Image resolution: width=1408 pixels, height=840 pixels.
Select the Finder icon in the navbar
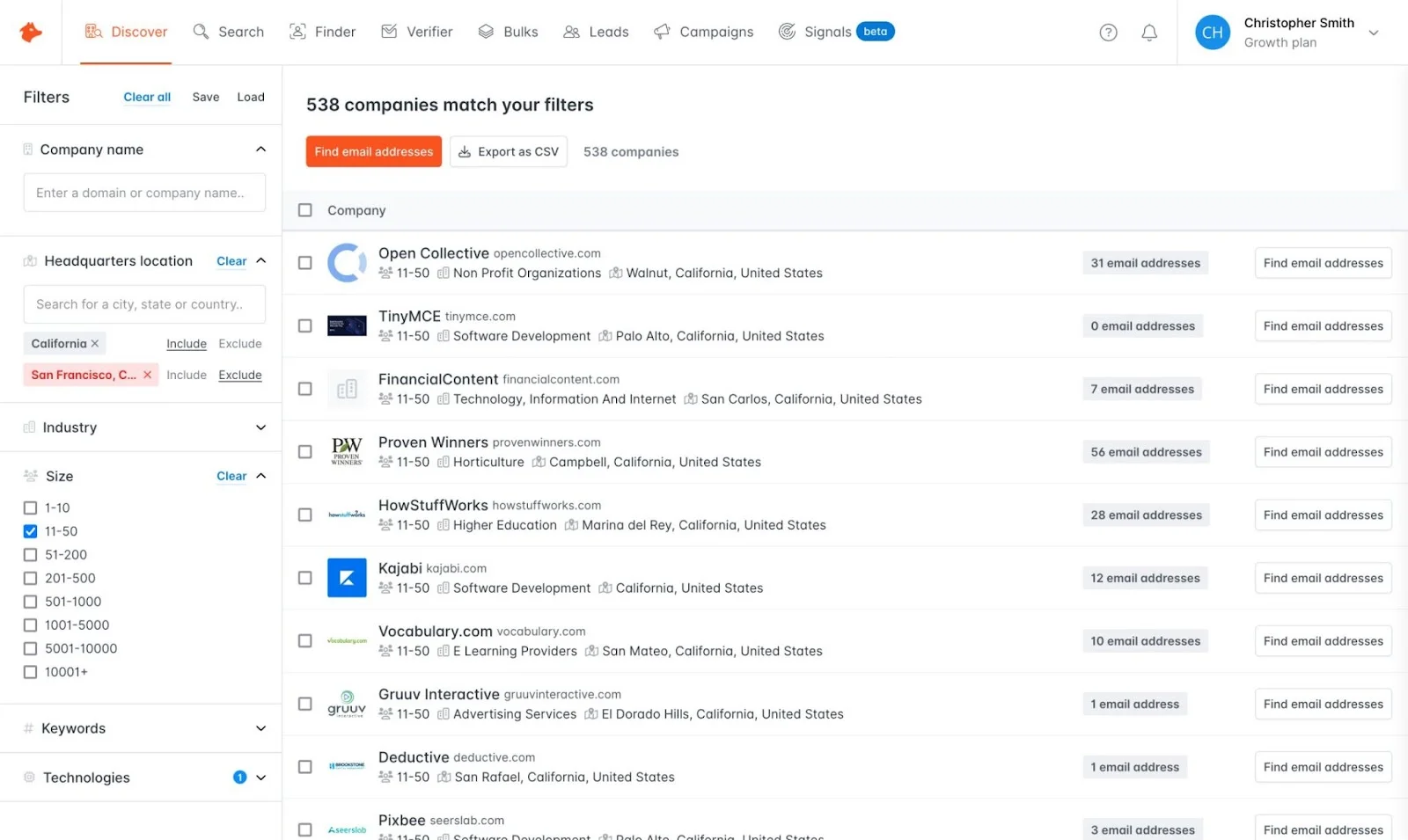pyautogui.click(x=297, y=31)
